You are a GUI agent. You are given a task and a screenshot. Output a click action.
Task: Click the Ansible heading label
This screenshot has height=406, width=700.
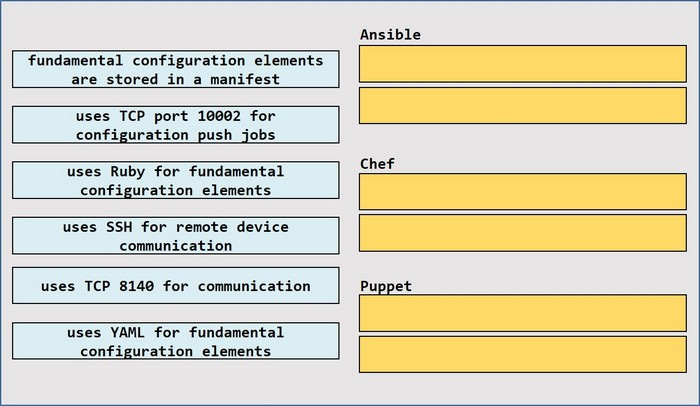pyautogui.click(x=390, y=34)
